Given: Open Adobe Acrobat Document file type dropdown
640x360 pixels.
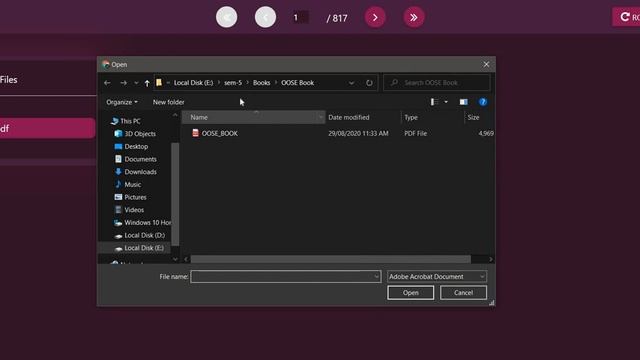Looking at the screenshot, I should [437, 277].
